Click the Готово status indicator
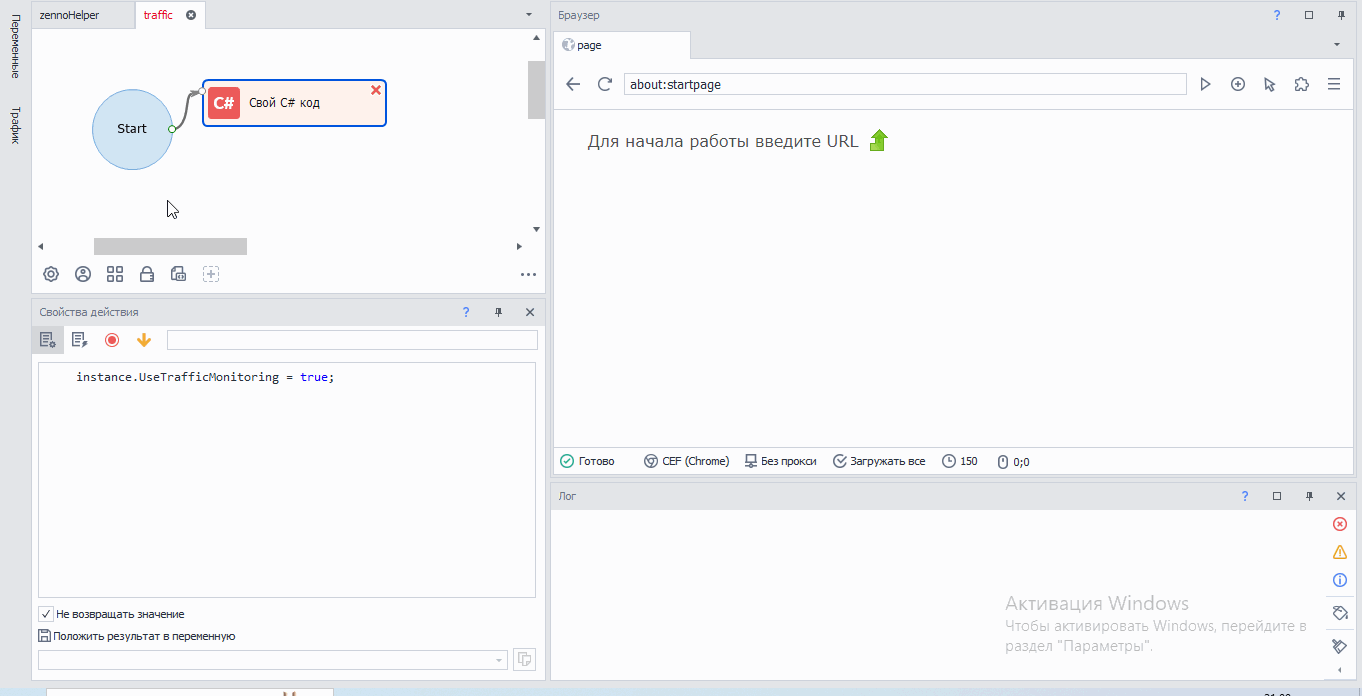 pyautogui.click(x=587, y=461)
